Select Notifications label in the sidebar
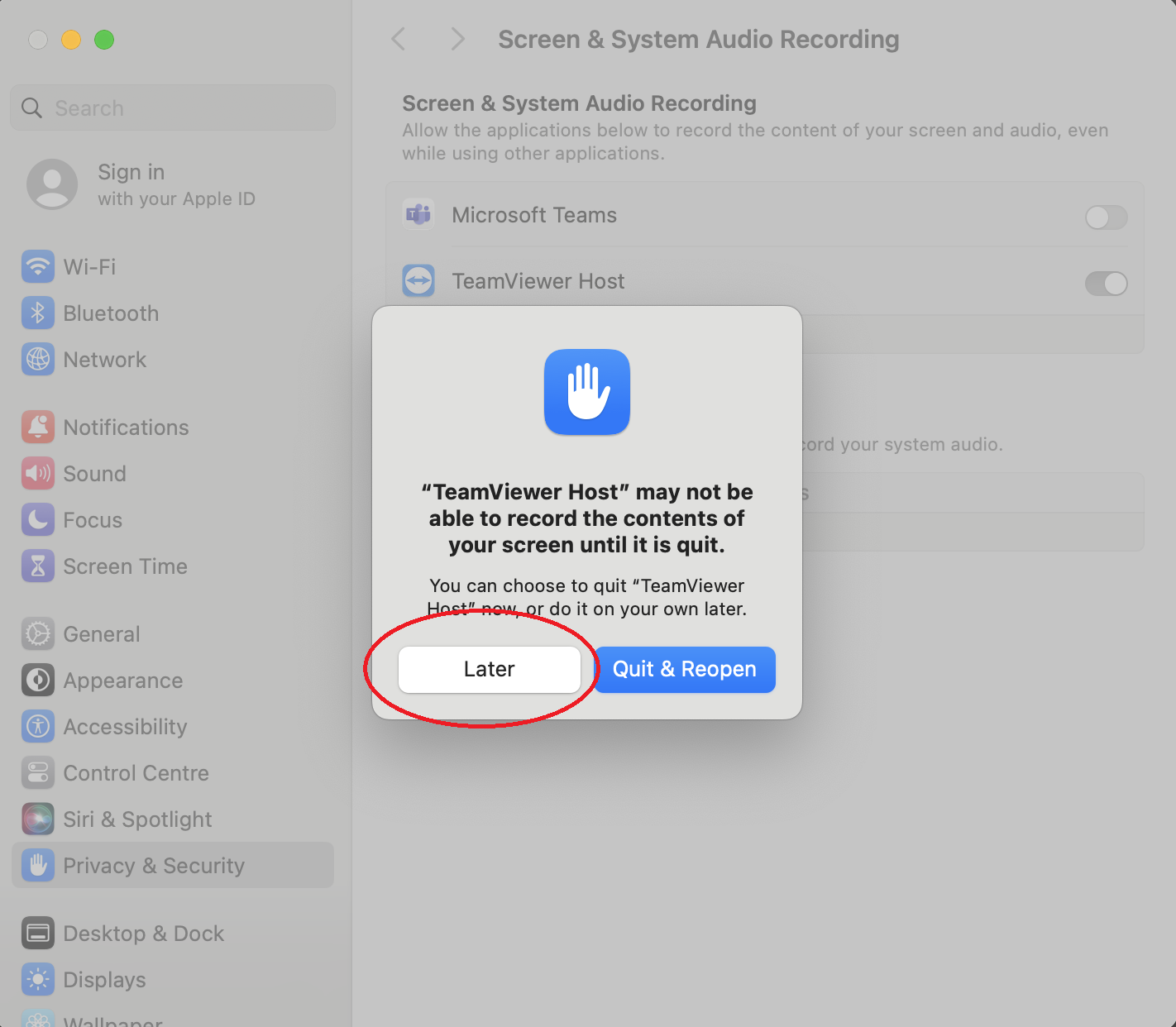The image size is (1176, 1027). (127, 428)
